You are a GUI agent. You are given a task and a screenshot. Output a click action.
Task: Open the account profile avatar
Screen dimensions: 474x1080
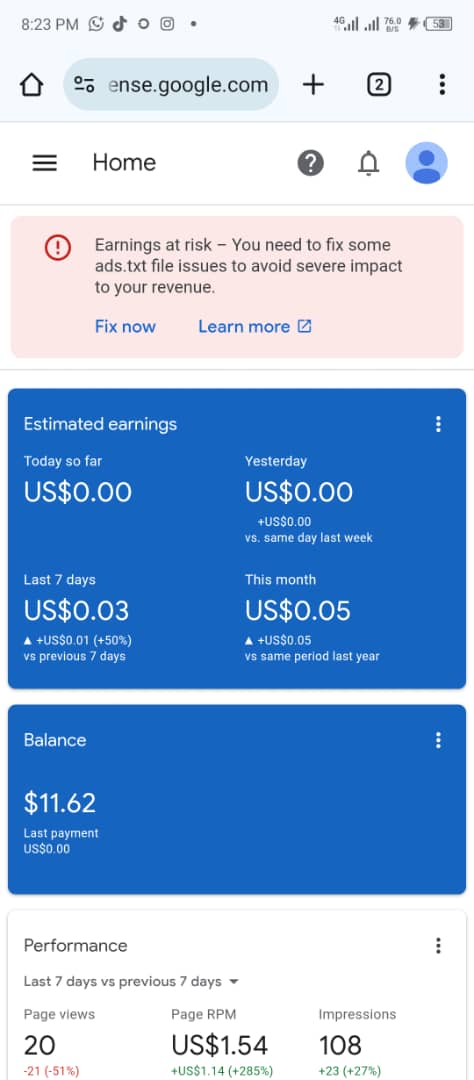click(x=426, y=163)
